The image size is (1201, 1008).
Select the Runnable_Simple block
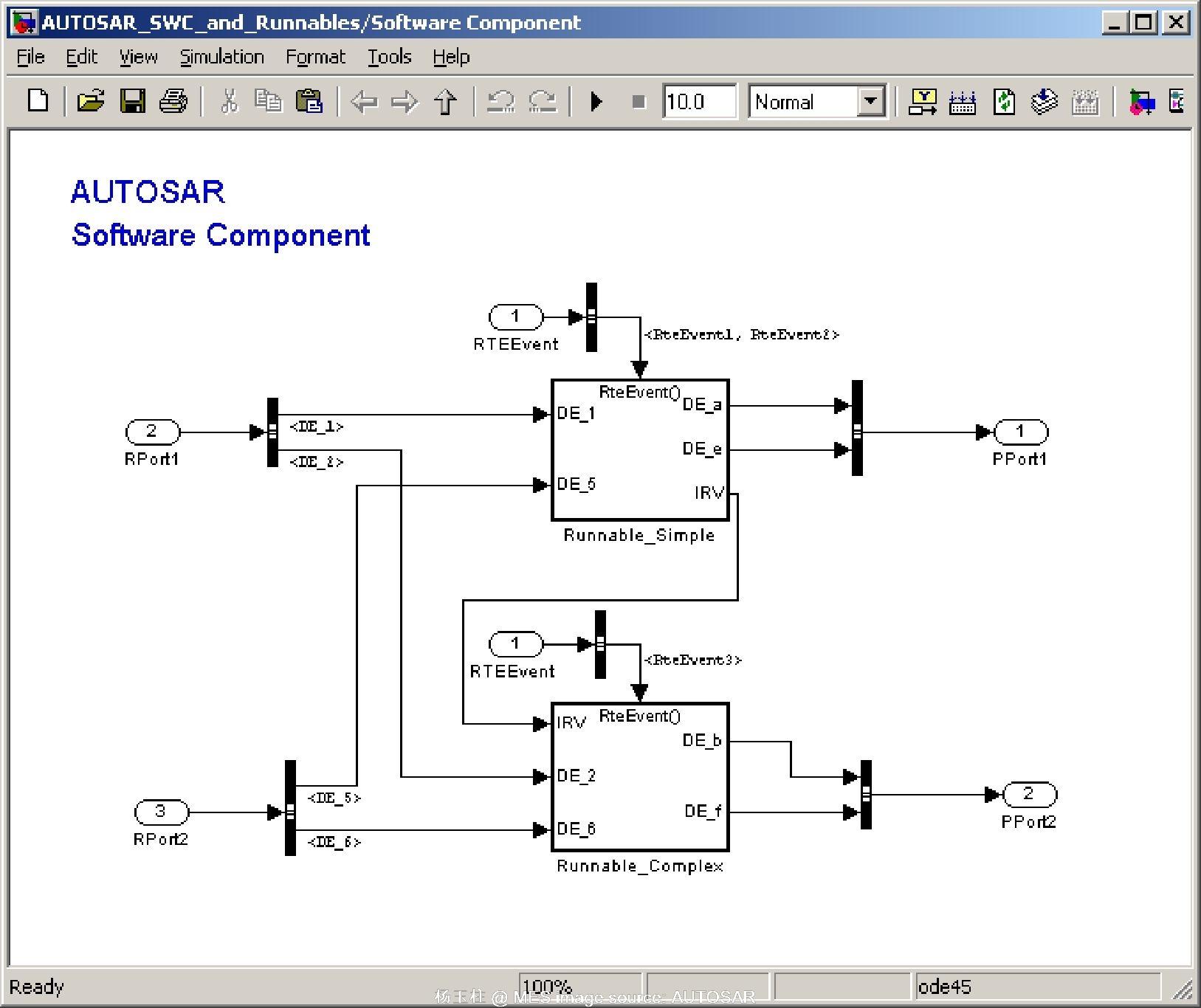[x=639, y=450]
